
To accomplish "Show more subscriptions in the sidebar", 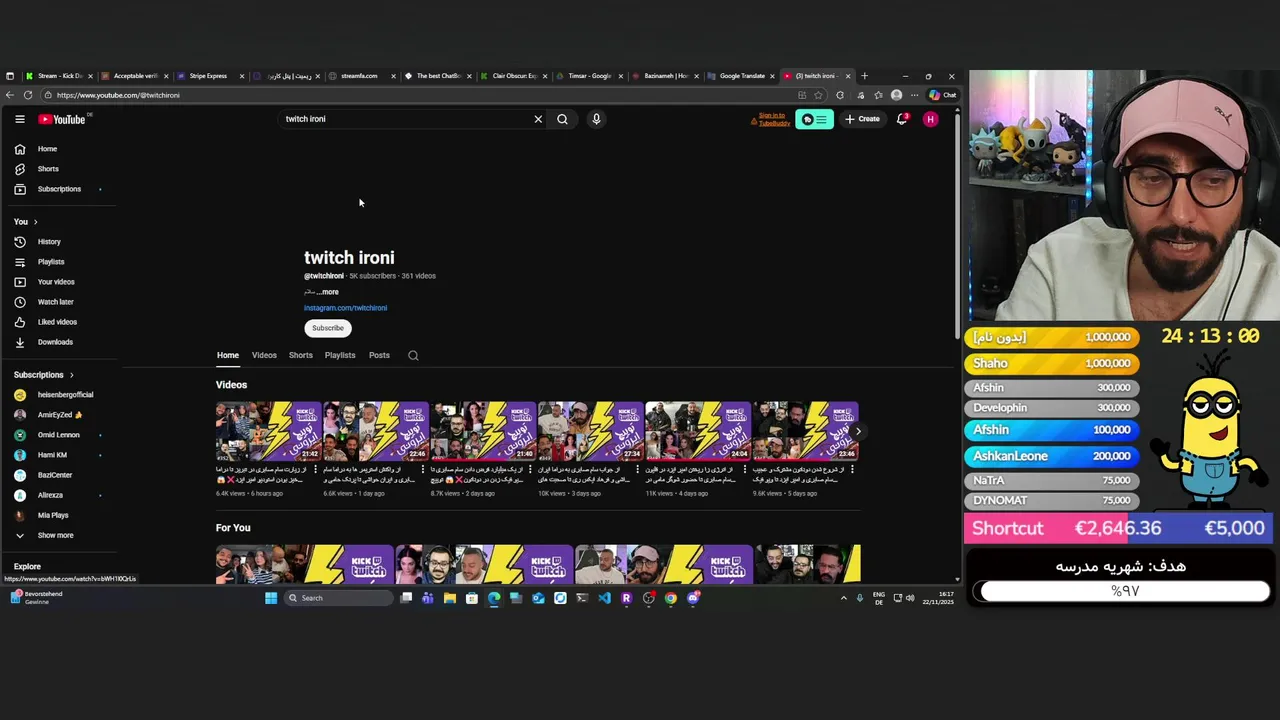I will point(55,535).
